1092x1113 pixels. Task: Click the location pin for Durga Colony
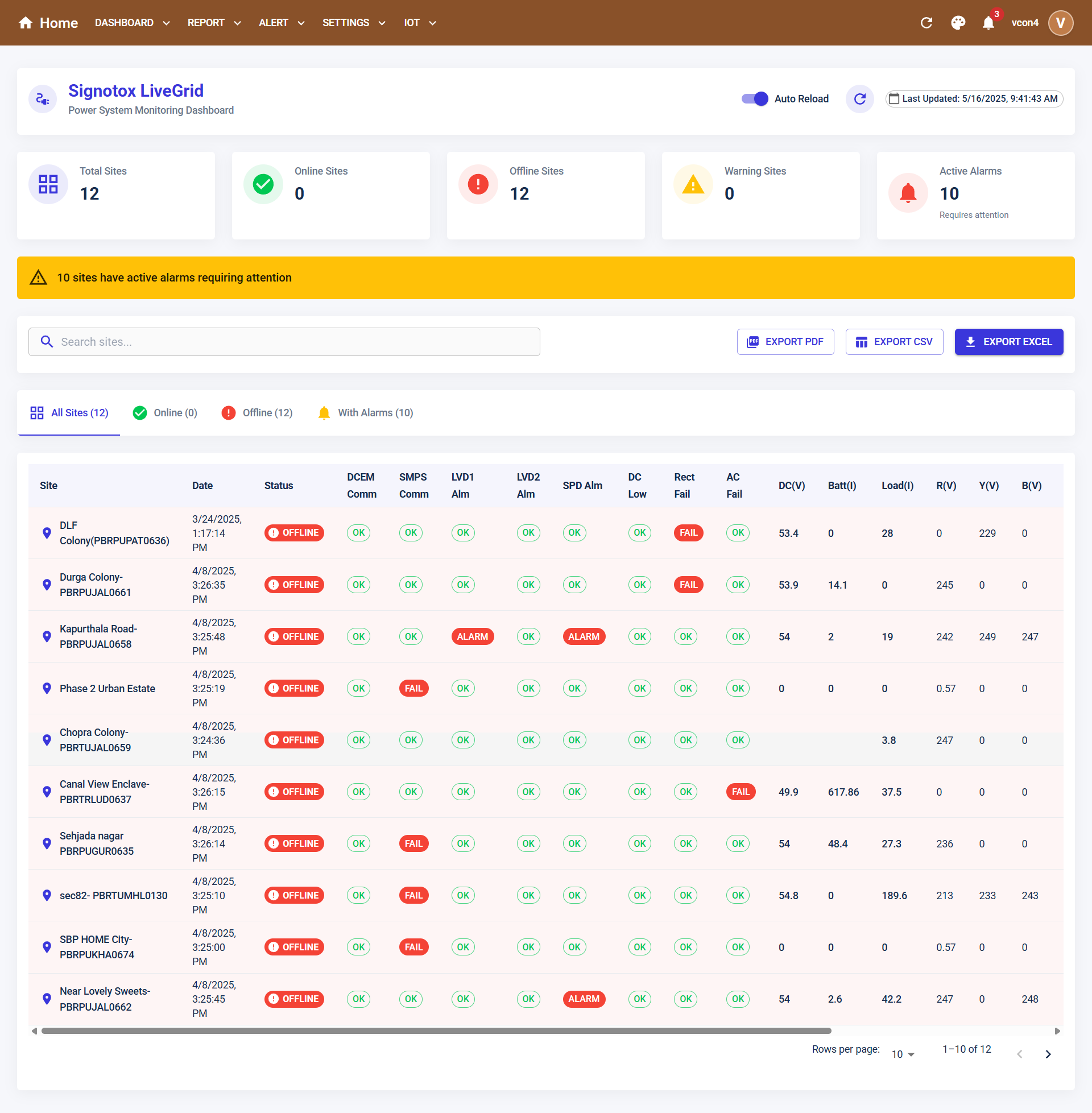47,585
